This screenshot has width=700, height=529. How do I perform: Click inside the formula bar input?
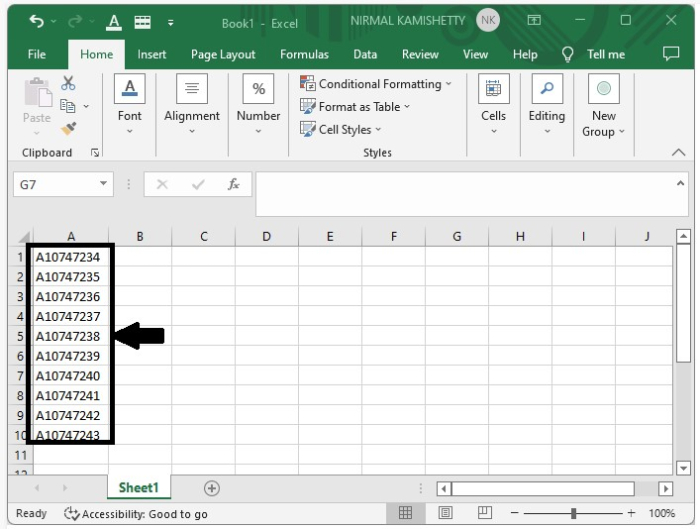click(x=464, y=194)
